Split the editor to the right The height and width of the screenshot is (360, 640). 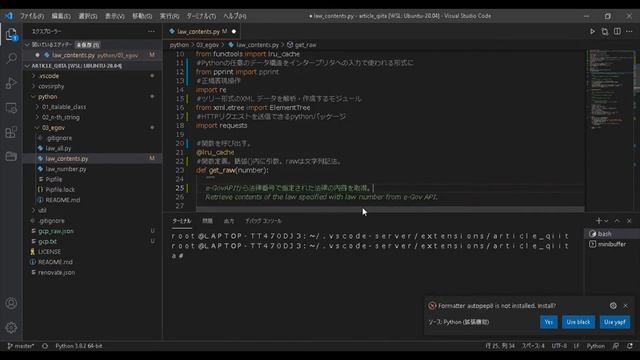click(617, 31)
